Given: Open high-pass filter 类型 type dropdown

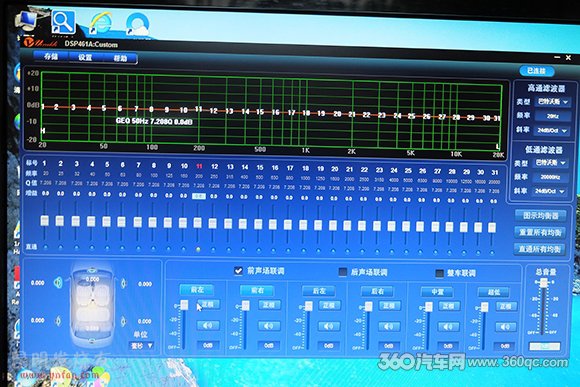Looking at the screenshot, I should click(x=553, y=101).
